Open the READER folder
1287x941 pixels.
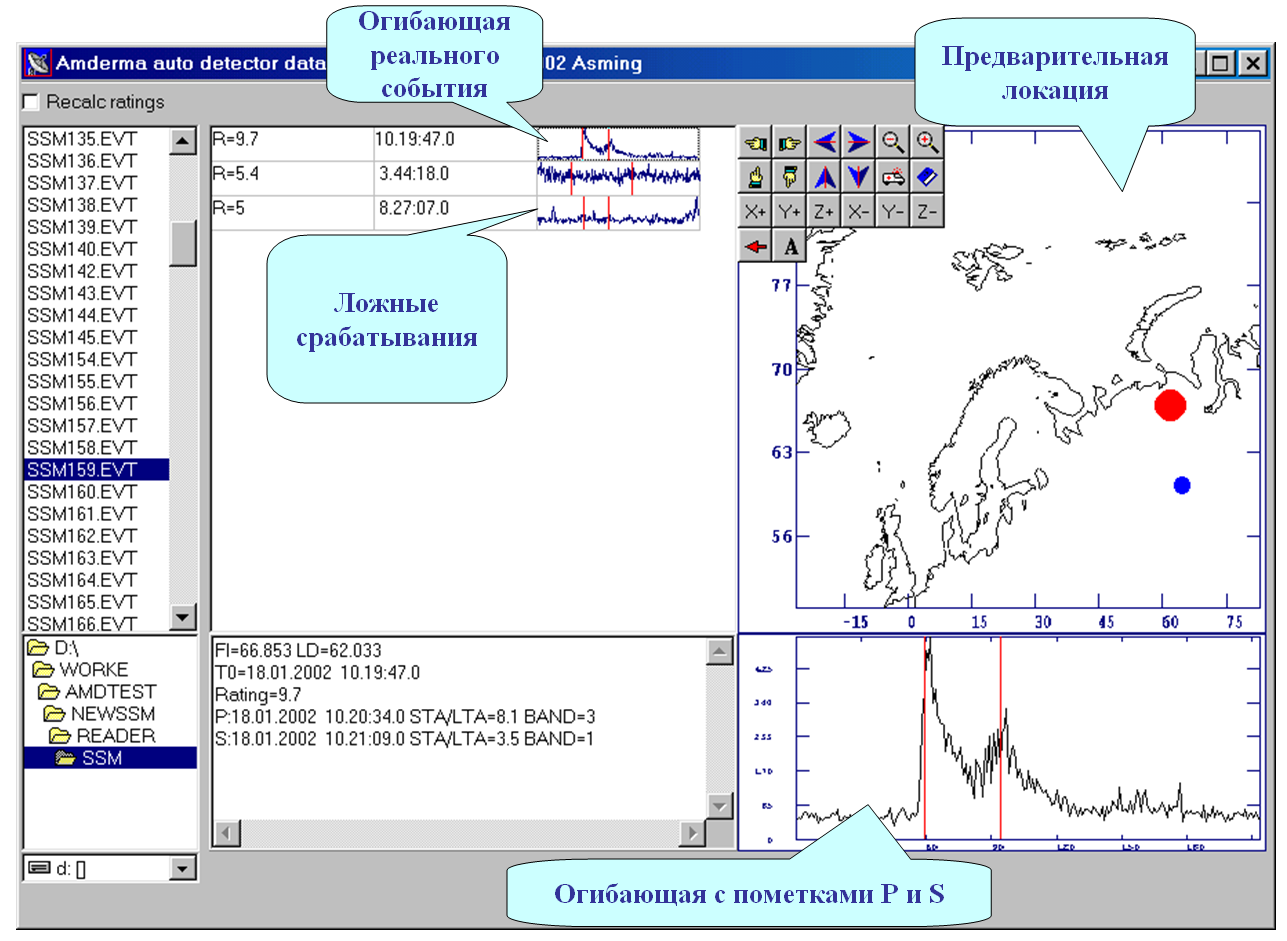[x=103, y=735]
